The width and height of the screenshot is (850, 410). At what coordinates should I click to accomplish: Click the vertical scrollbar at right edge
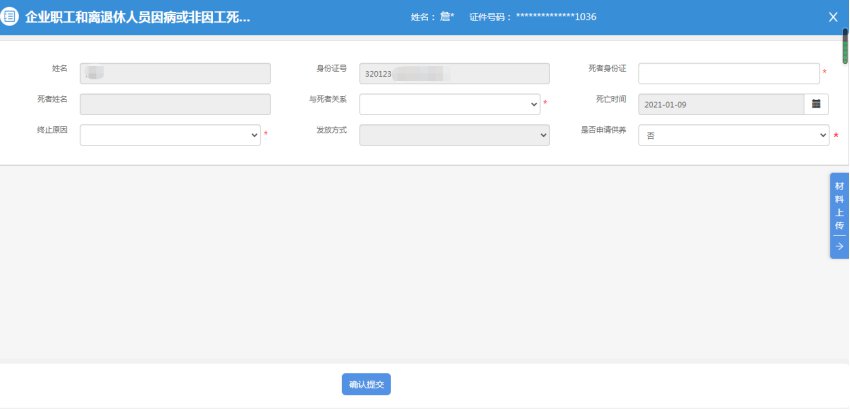845,47
